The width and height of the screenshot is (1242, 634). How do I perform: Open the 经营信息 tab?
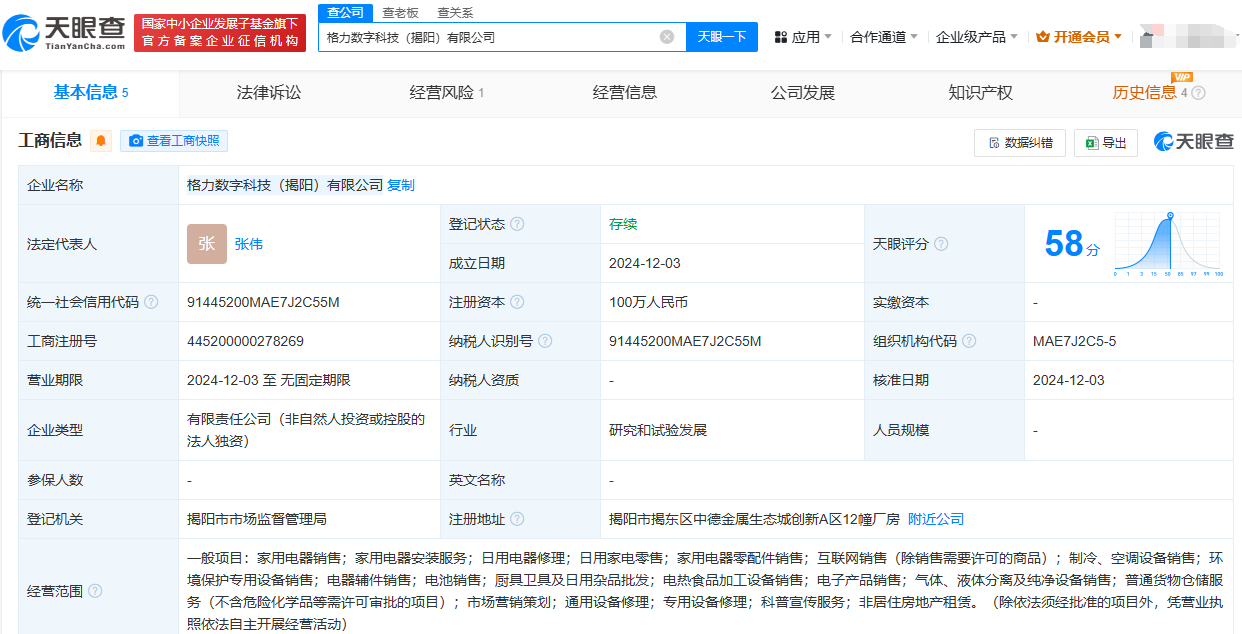click(625, 93)
